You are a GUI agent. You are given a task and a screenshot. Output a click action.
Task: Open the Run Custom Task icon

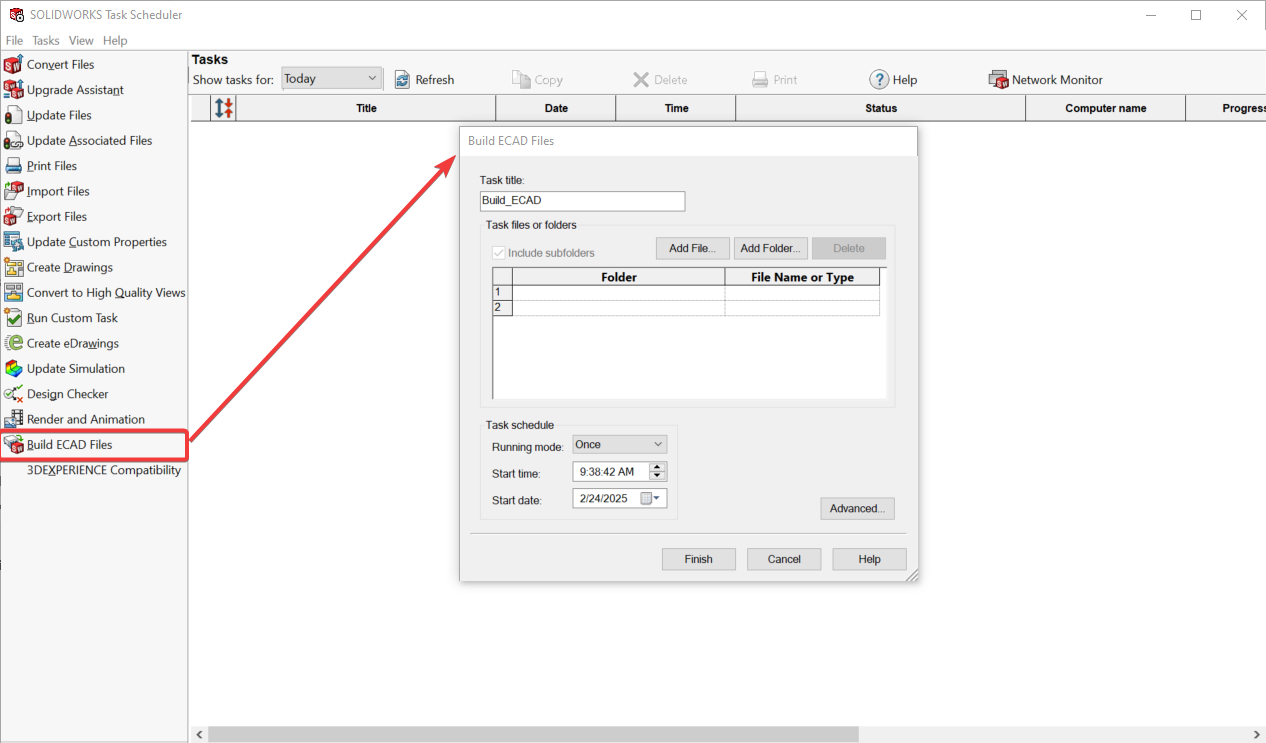tap(13, 318)
